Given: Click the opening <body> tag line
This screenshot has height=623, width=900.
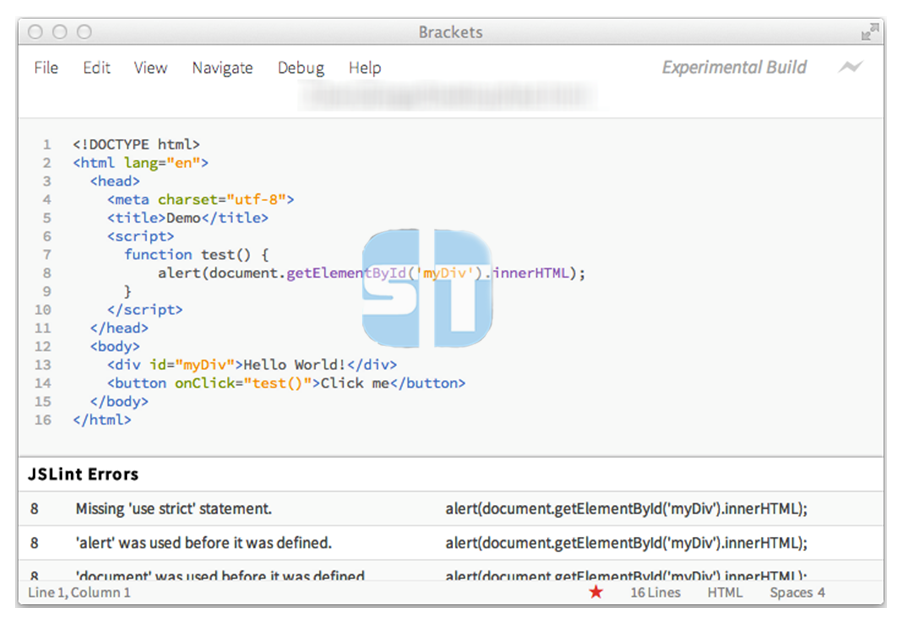Looking at the screenshot, I should tap(115, 347).
